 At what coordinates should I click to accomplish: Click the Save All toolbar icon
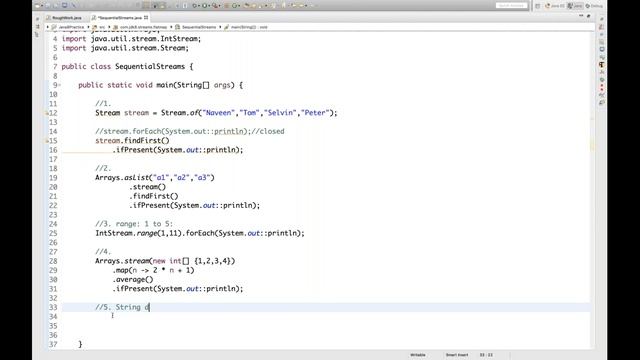pyautogui.click(x=55, y=6)
